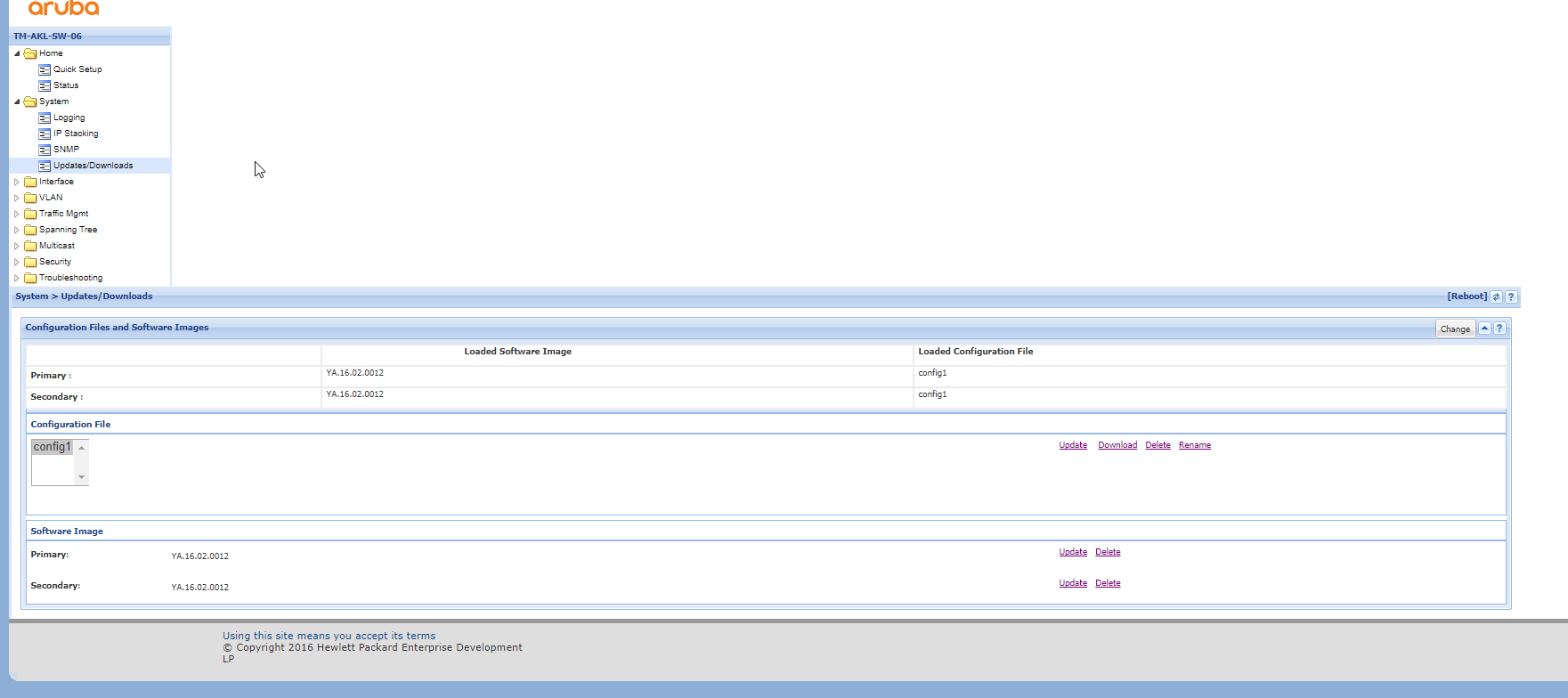Expand the VLAN tree node
Image resolution: width=1568 pixels, height=698 pixels.
click(x=17, y=198)
